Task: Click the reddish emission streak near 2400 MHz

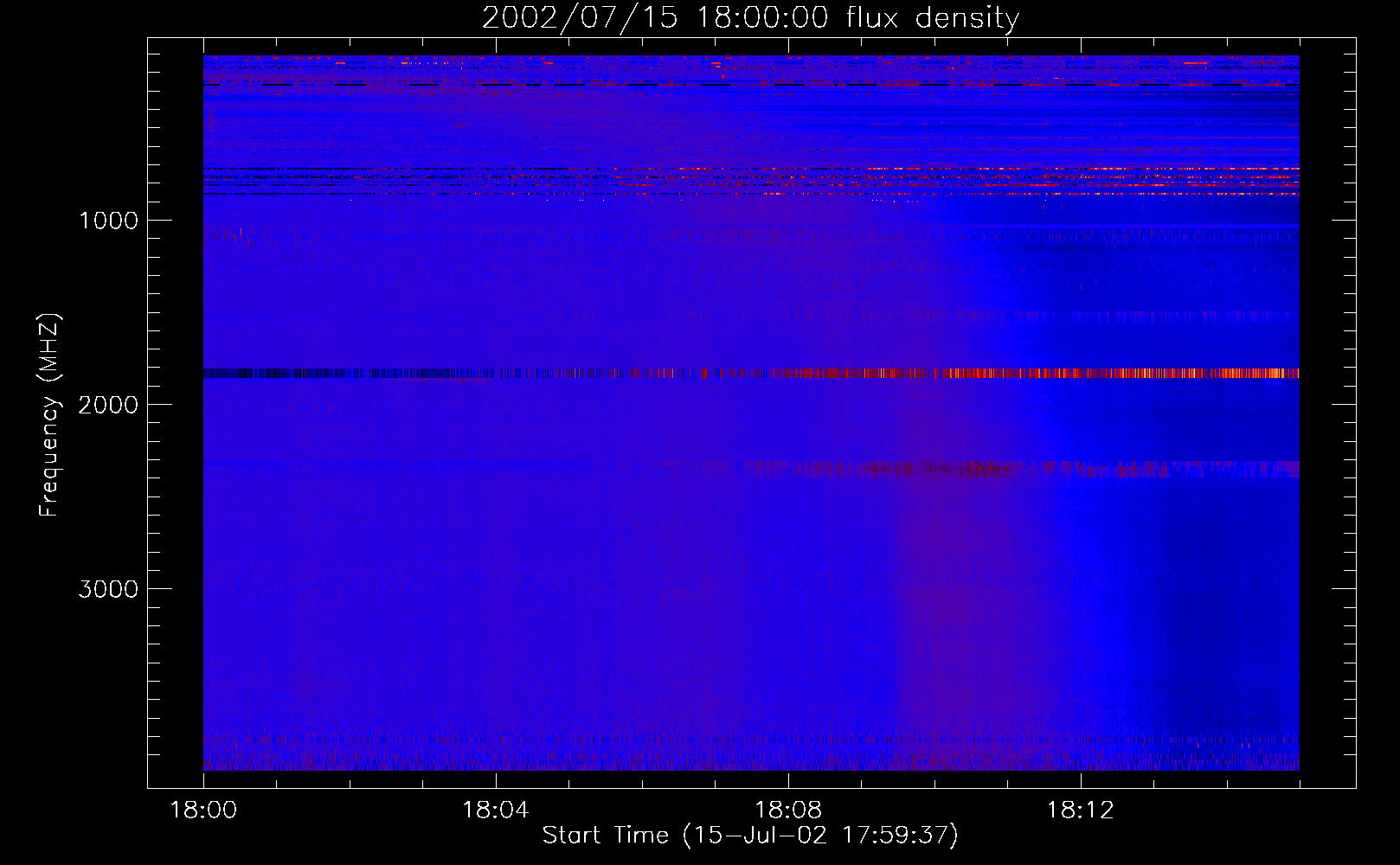Action: tap(1021, 469)
